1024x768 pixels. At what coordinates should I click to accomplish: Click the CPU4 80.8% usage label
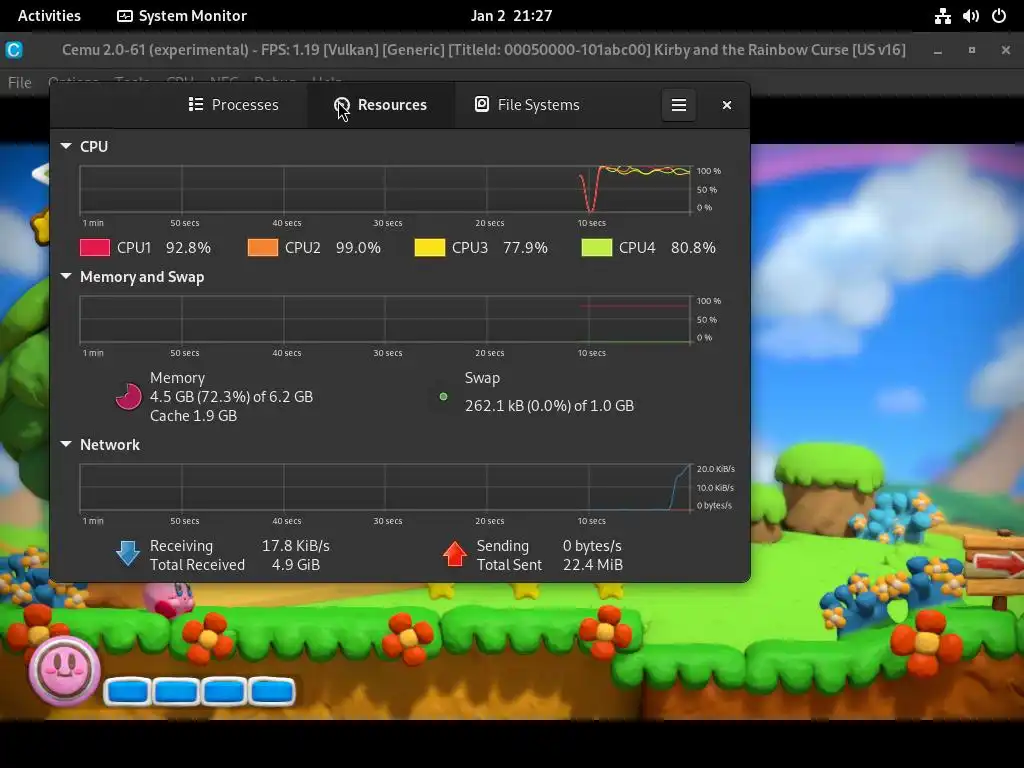click(x=667, y=248)
